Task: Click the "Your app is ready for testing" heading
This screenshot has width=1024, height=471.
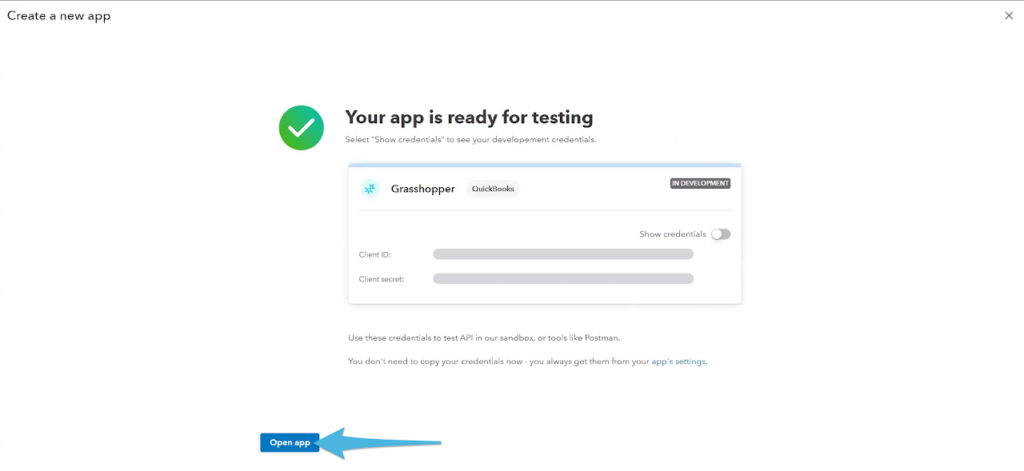Action: (469, 117)
